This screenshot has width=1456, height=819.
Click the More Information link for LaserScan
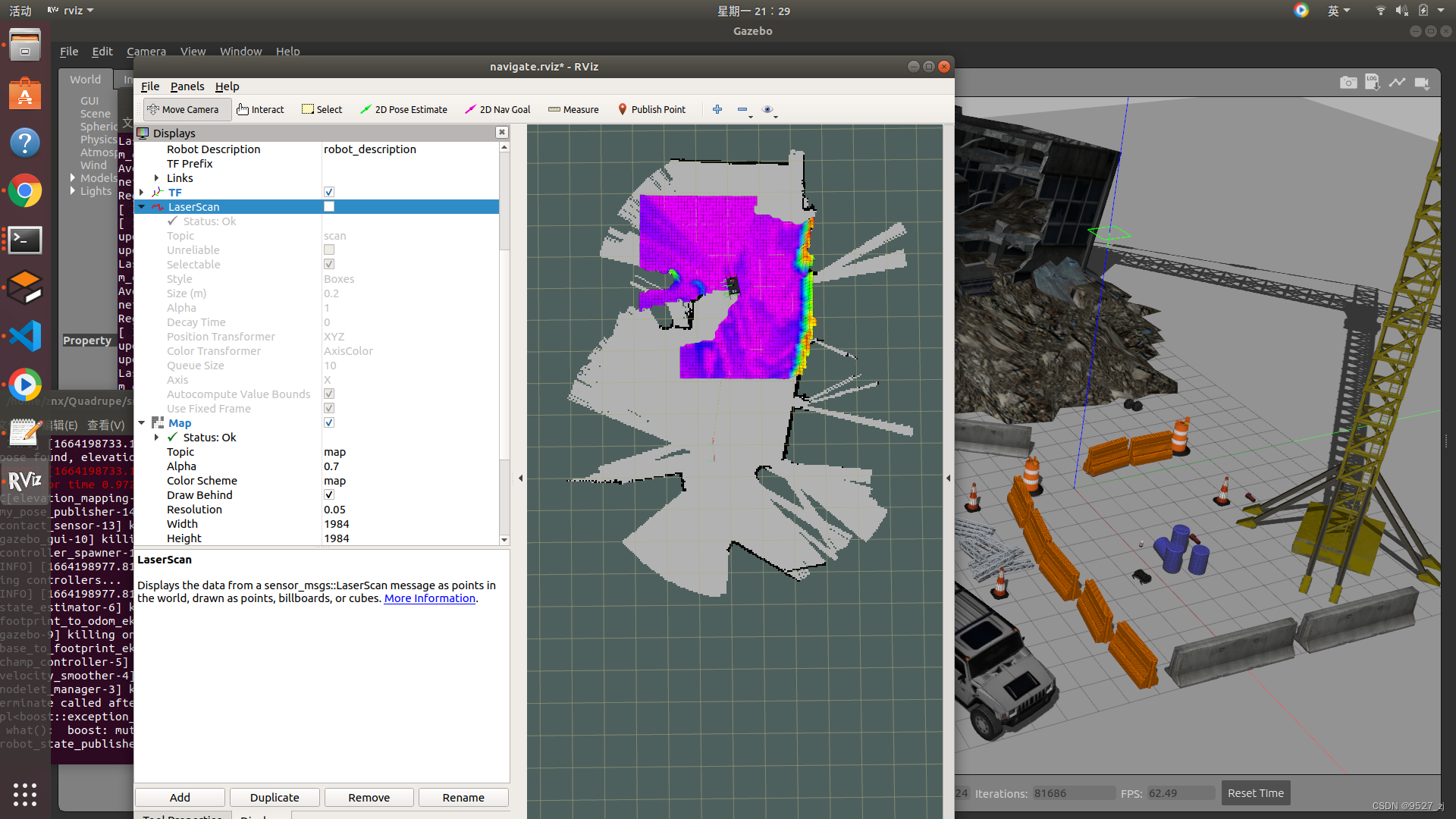428,598
